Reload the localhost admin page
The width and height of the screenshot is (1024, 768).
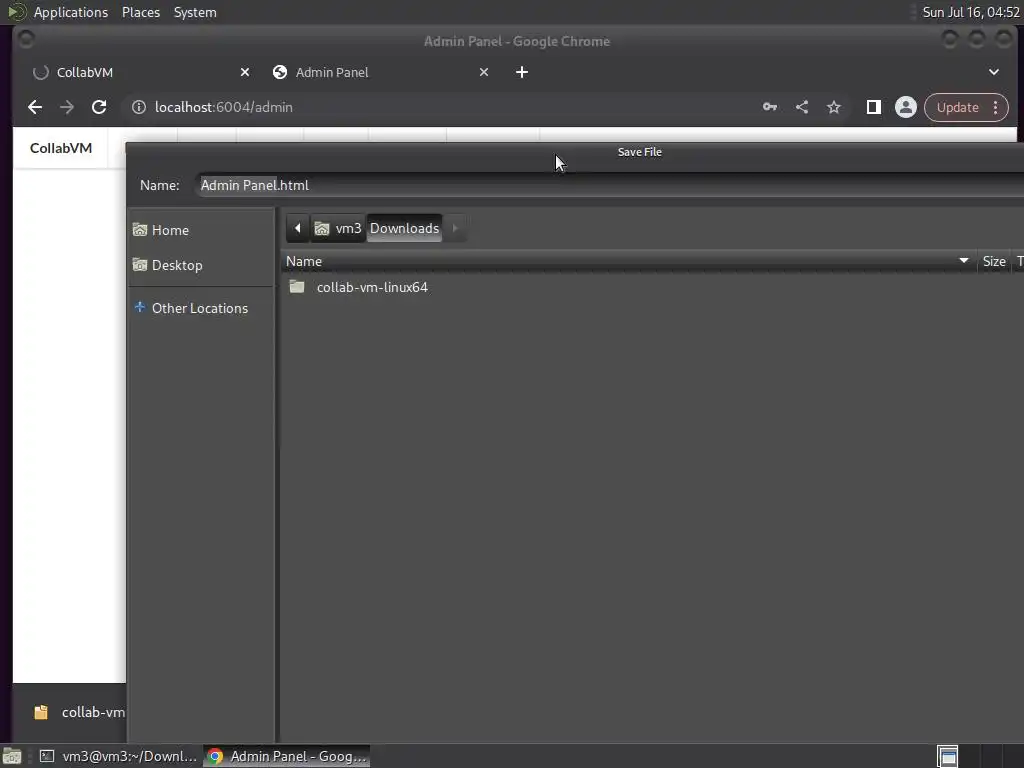coord(99,107)
